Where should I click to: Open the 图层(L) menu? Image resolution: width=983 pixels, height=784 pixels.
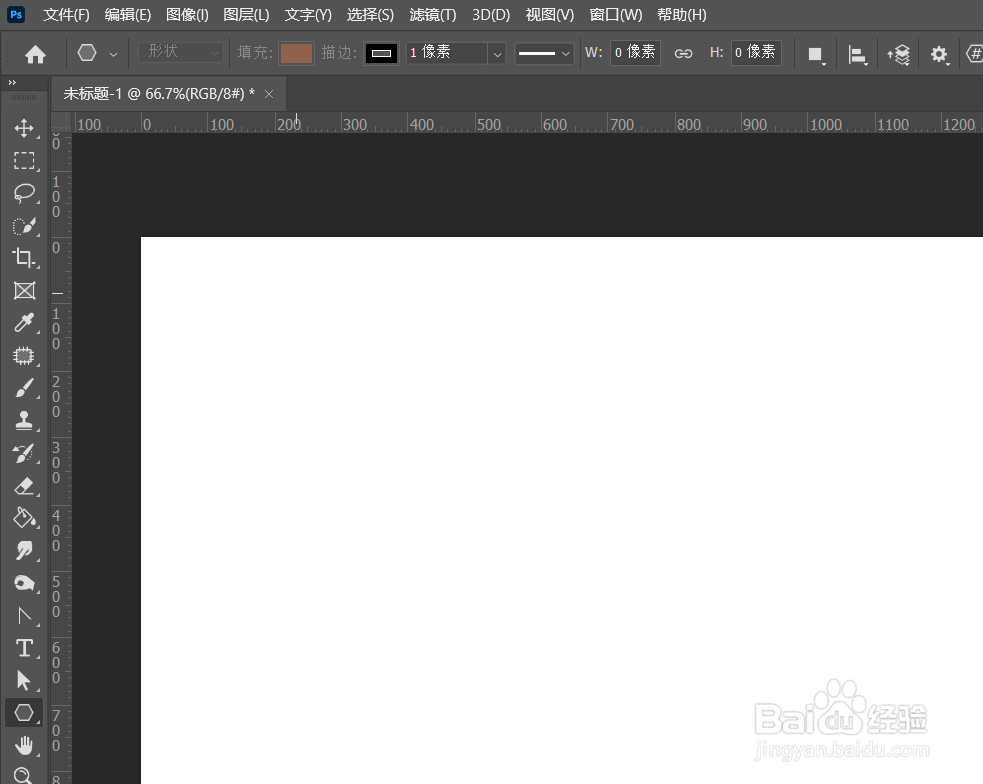[x=246, y=14]
